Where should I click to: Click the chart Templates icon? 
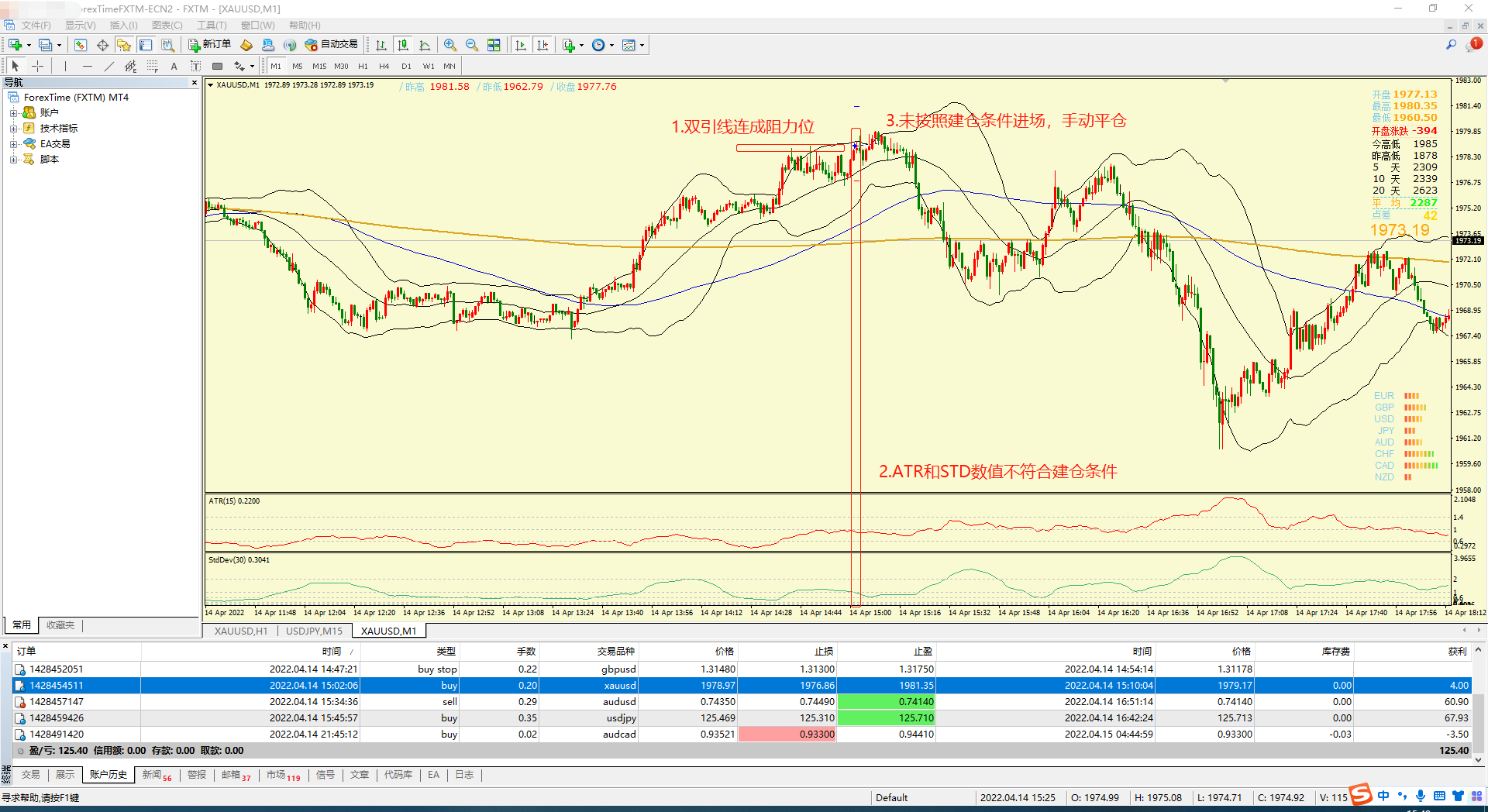(x=629, y=45)
